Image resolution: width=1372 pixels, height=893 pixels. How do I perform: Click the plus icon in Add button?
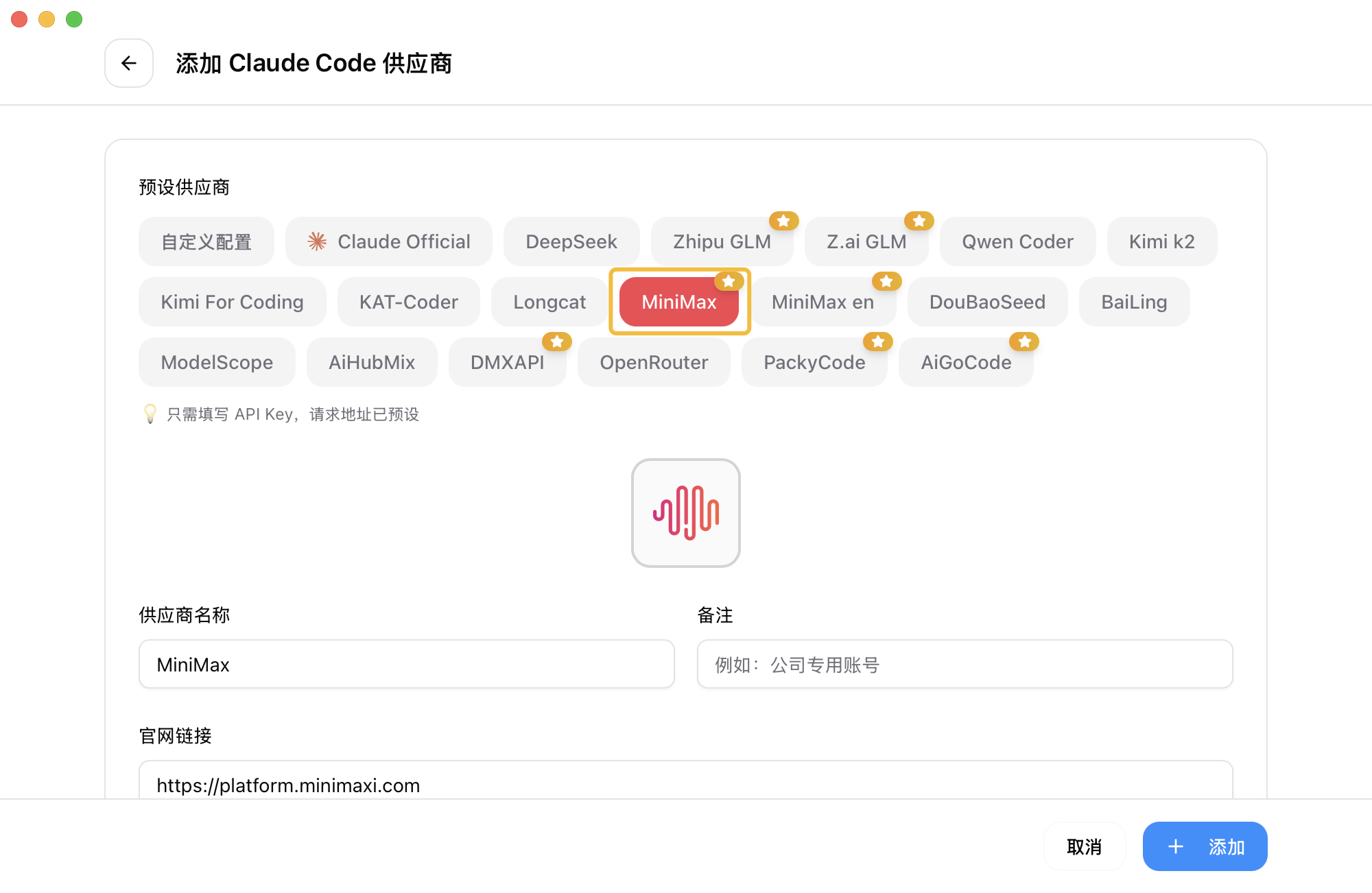[1176, 846]
